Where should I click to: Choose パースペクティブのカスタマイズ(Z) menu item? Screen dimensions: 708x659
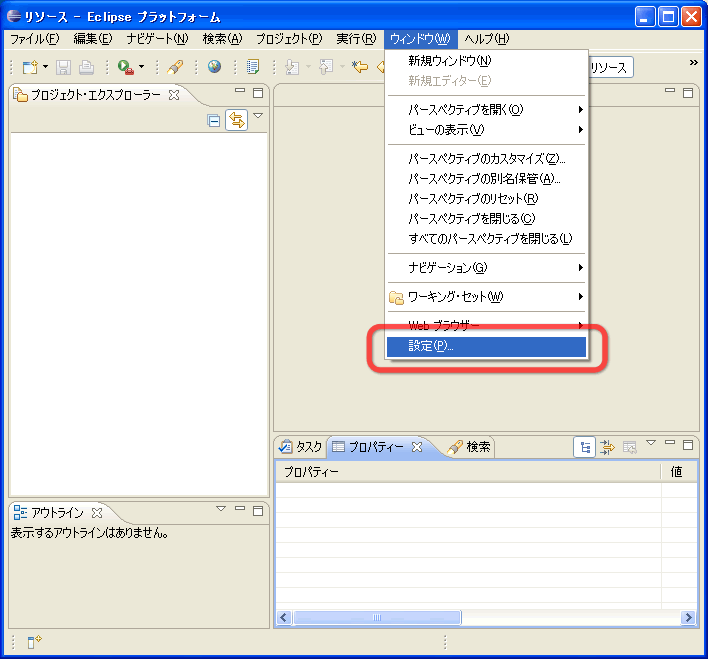coord(487,159)
